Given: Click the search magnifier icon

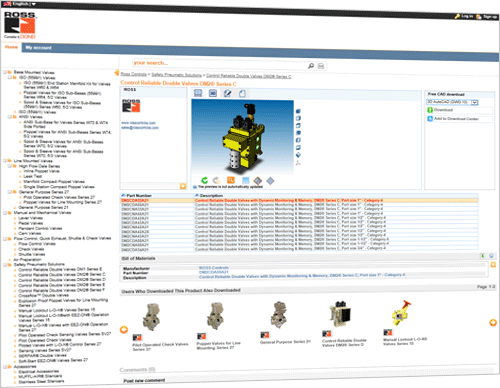Looking at the screenshot, I should coord(311,66).
